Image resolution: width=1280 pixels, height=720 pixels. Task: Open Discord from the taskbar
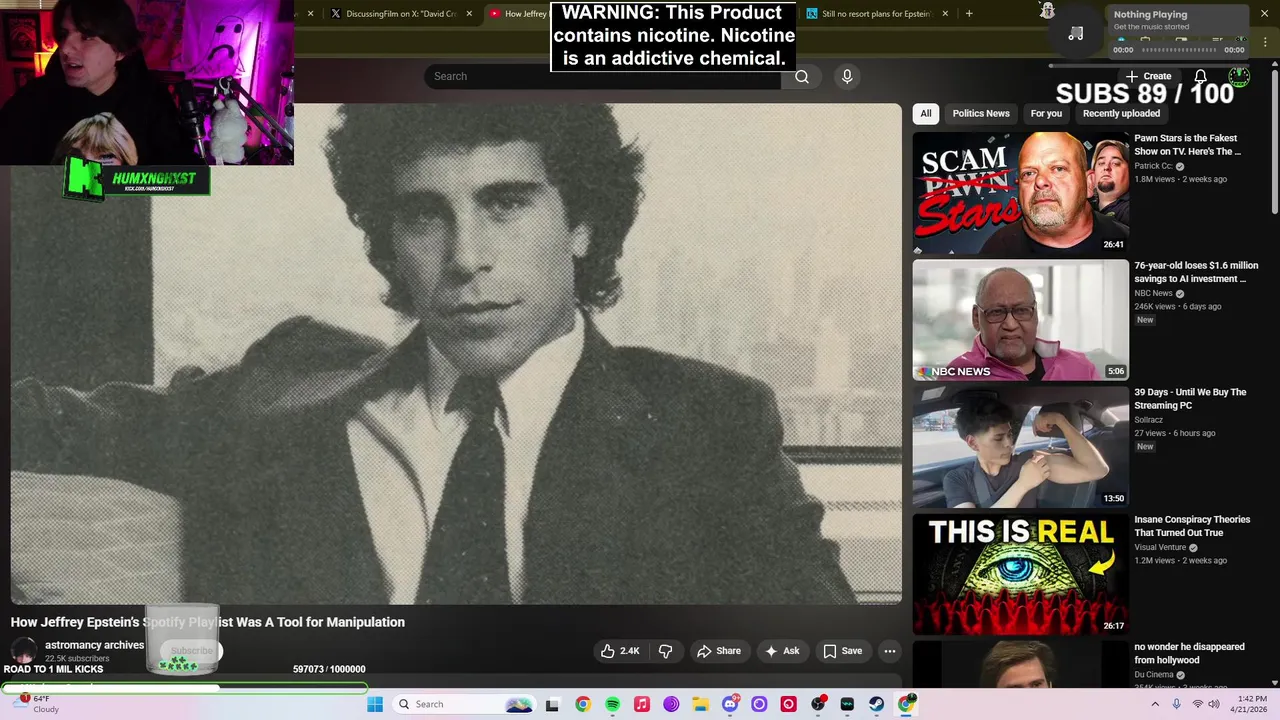[730, 704]
